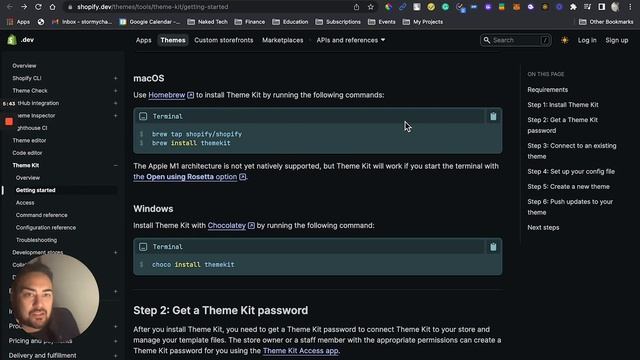Click the red recording stop button
The image size is (640, 360).
(x=9, y=121)
